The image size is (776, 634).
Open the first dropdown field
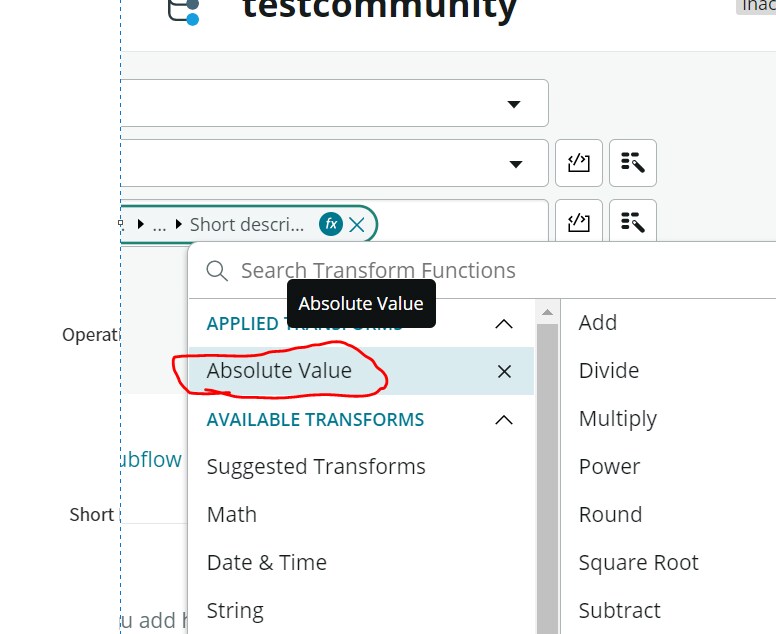[x=514, y=103]
